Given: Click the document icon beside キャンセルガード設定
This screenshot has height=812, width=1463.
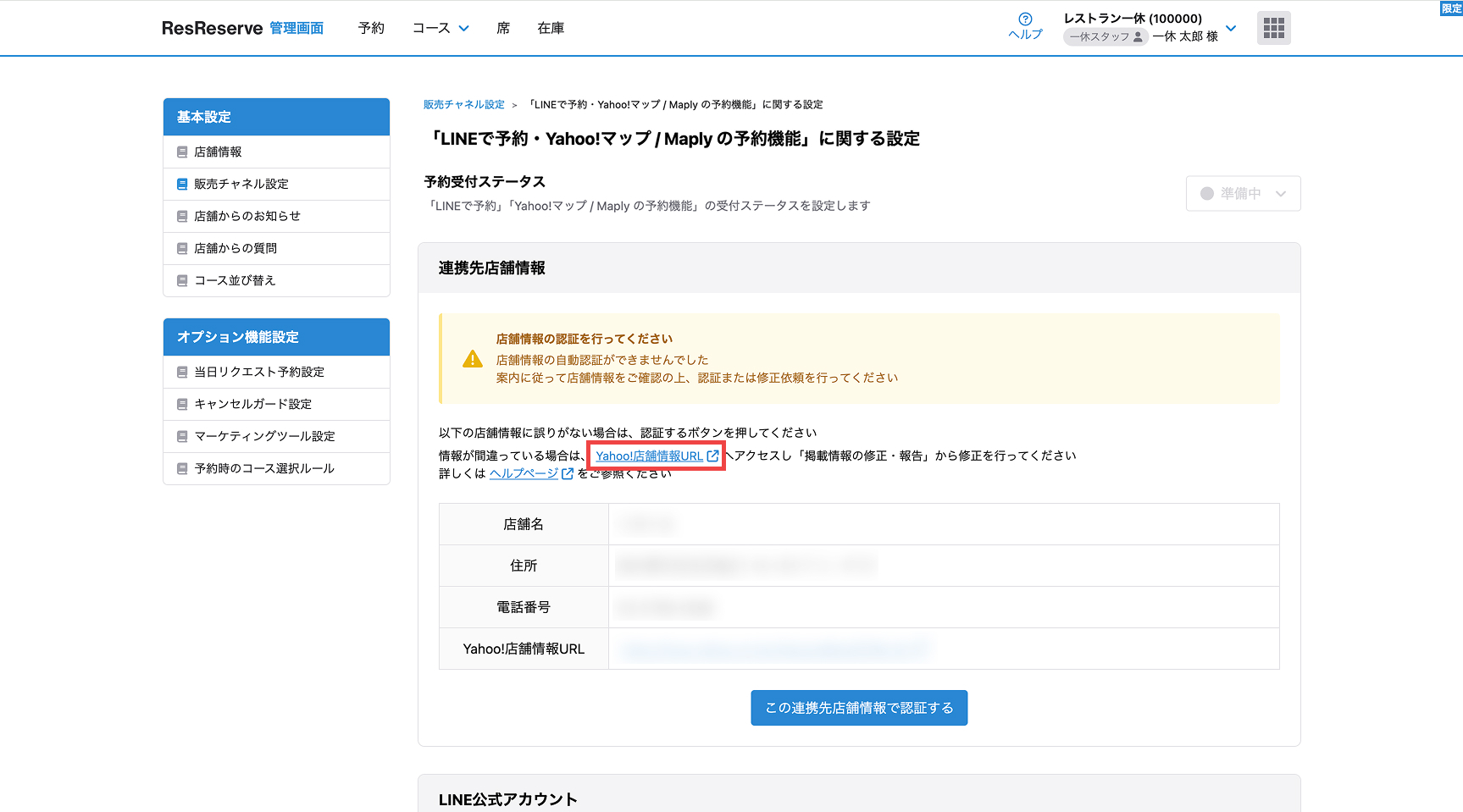Looking at the screenshot, I should pyautogui.click(x=182, y=404).
